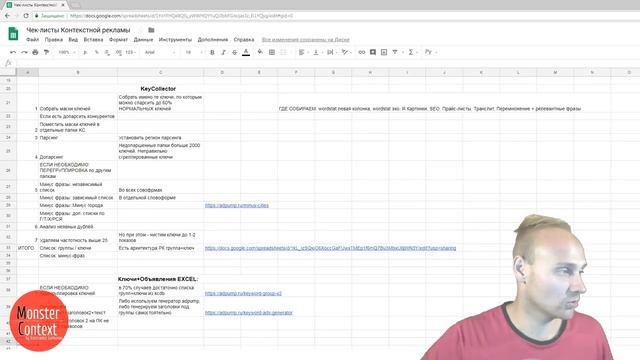The image size is (640, 360).
Task: Open the adpump.ru/keyword-ads-generator link
Action: [249, 313]
